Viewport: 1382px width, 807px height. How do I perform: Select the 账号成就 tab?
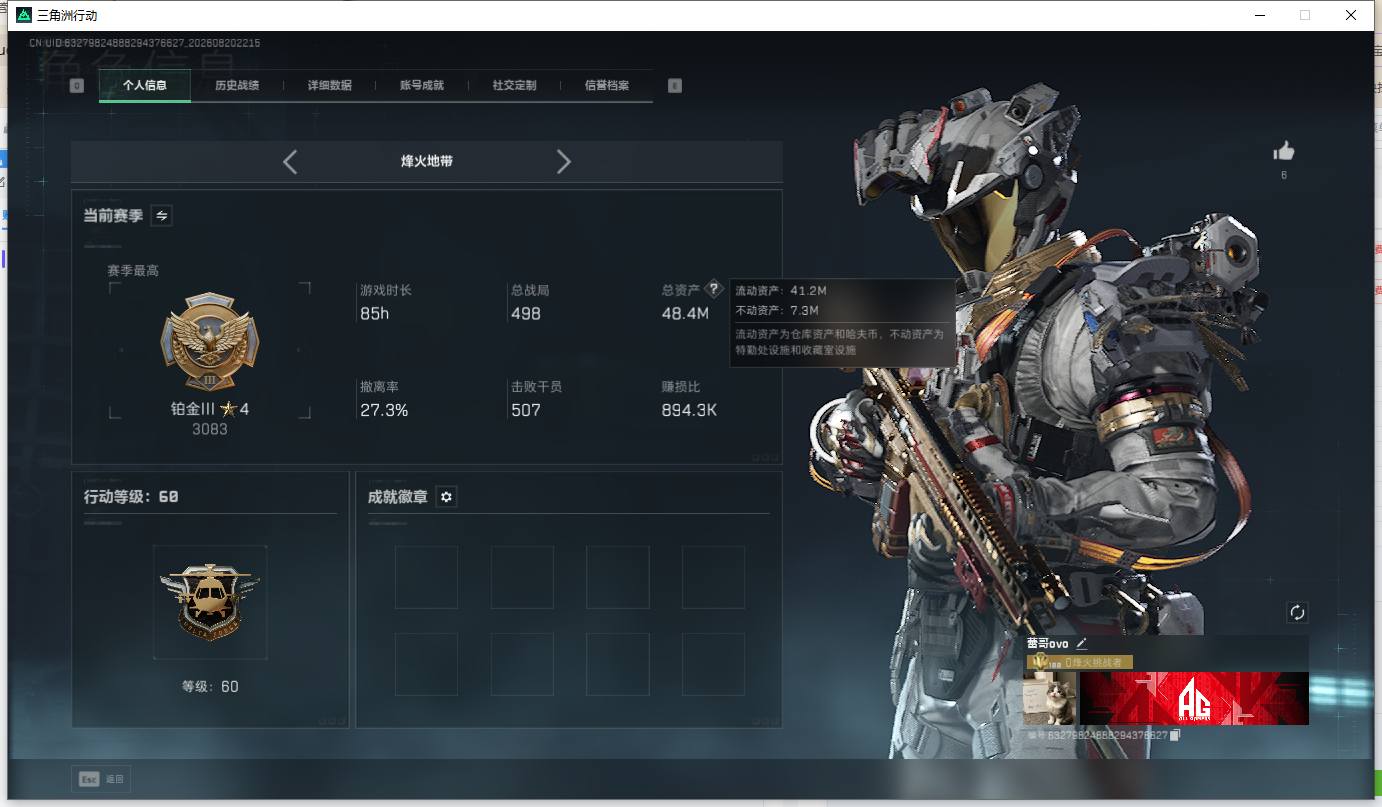422,86
